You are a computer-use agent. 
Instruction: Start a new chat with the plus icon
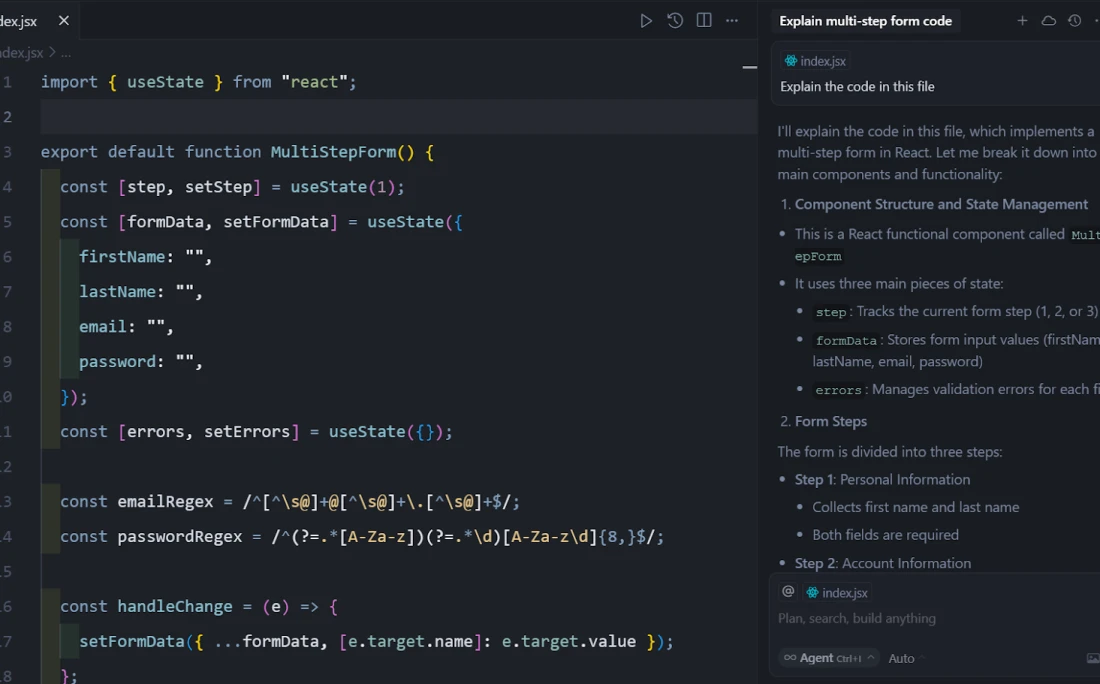(x=1022, y=21)
